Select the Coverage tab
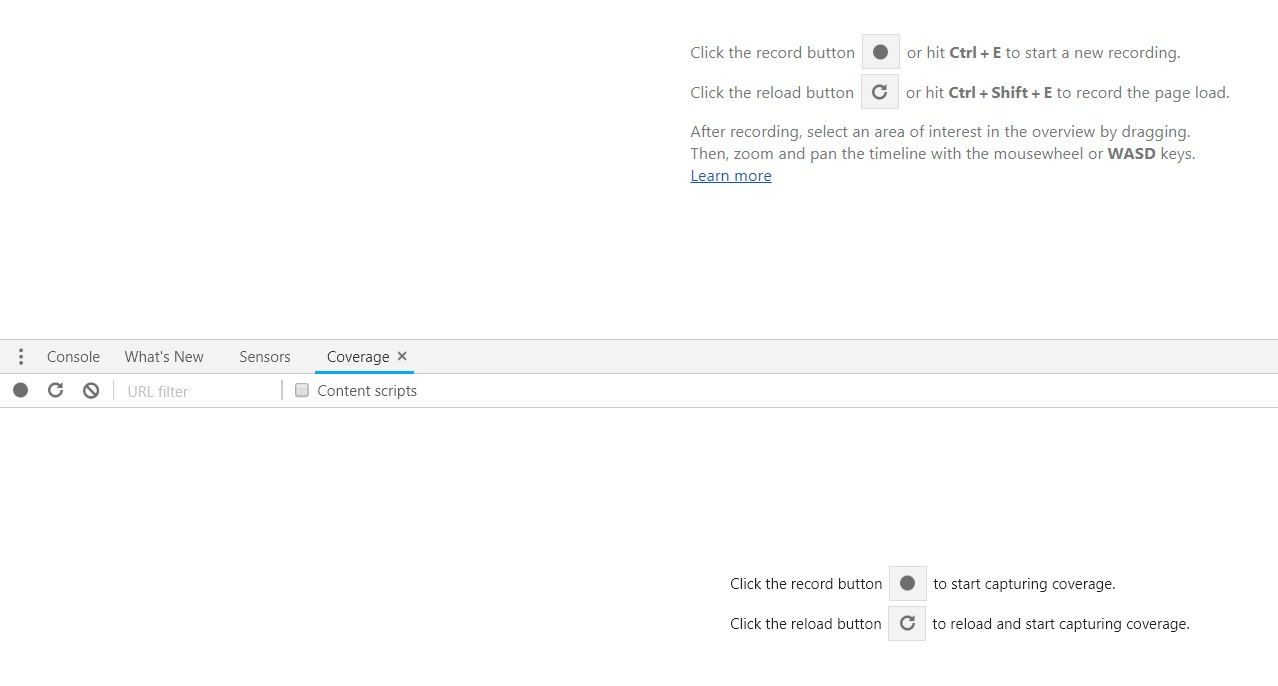 pos(358,357)
